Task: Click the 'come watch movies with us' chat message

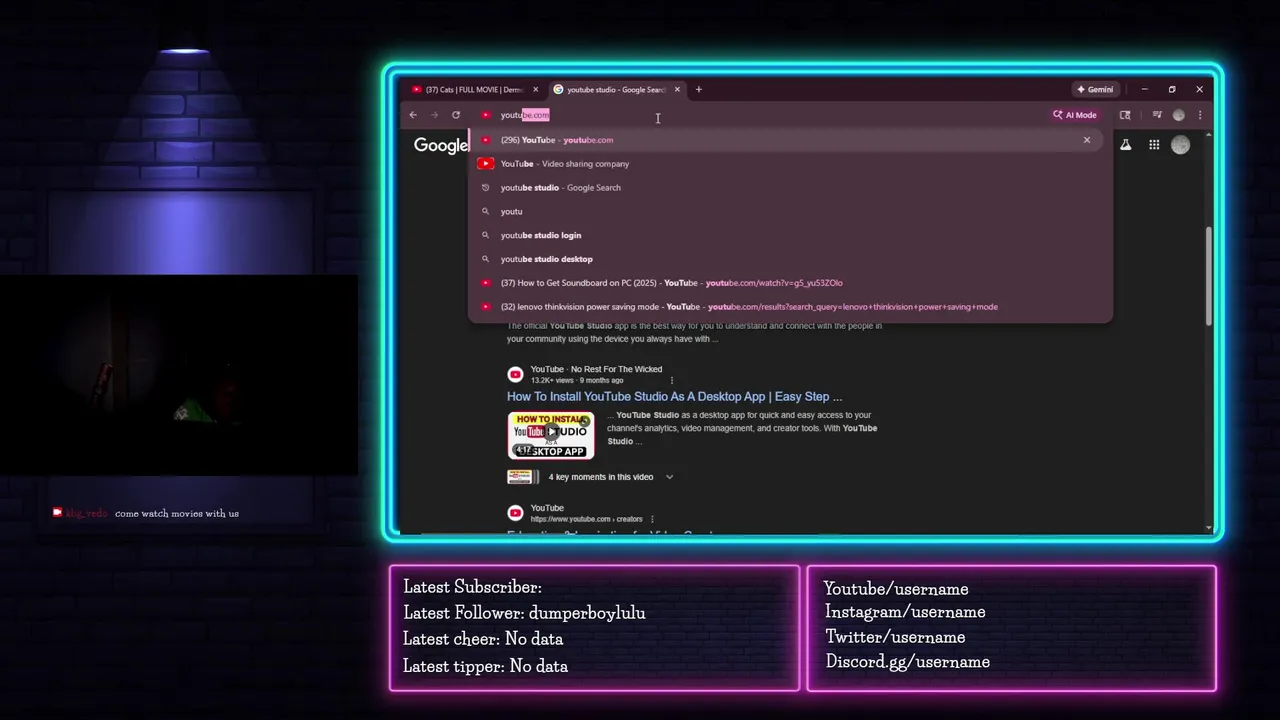Action: [x=177, y=513]
